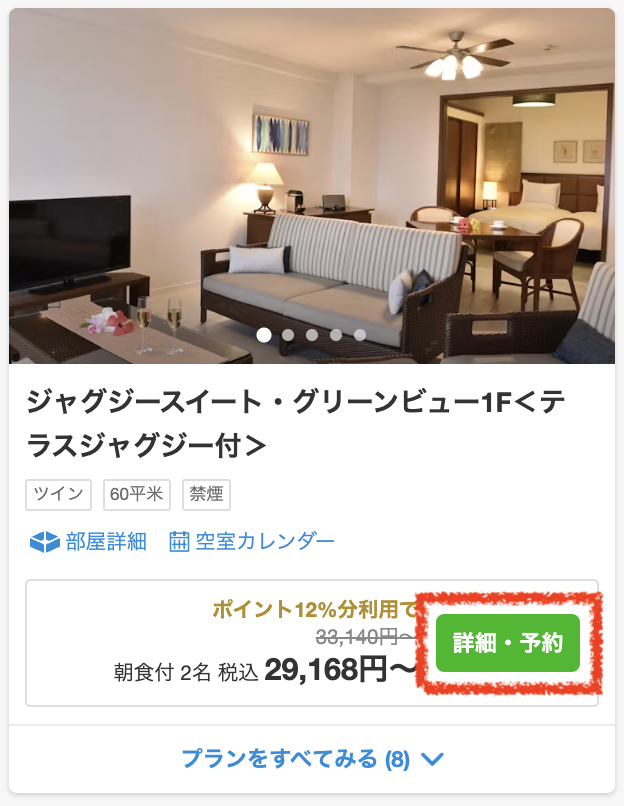624x806 pixels.
Task: Click the 60平米 tag
Action: 137,494
